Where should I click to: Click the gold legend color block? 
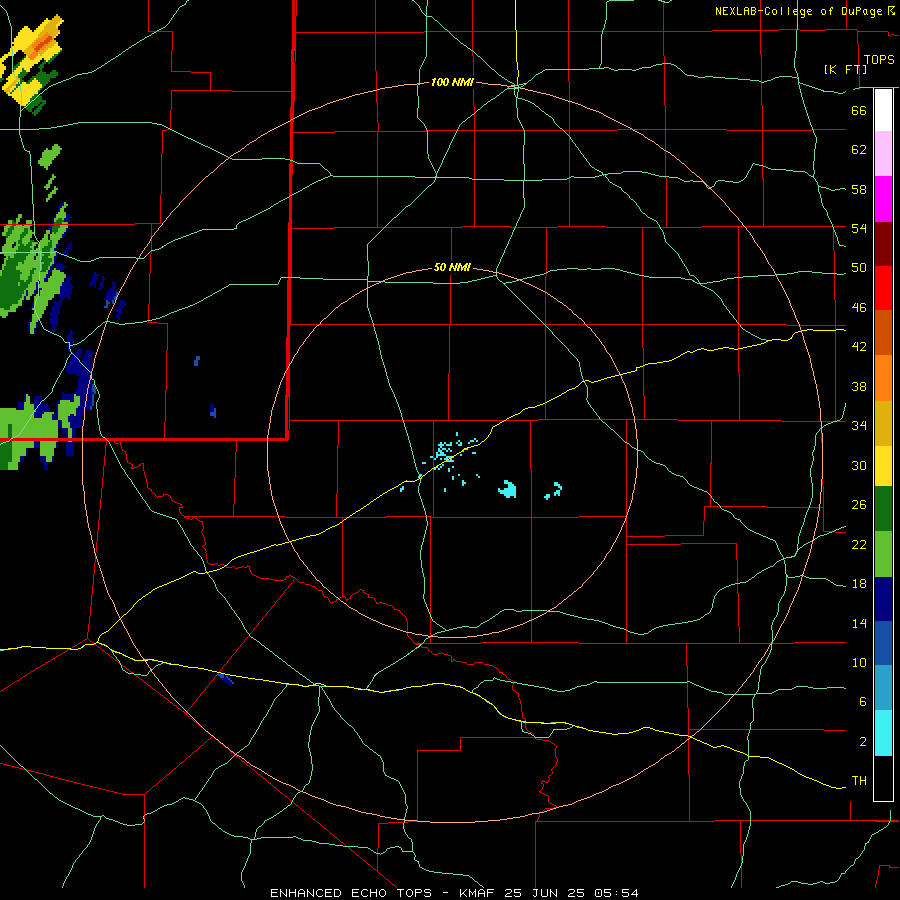click(883, 423)
